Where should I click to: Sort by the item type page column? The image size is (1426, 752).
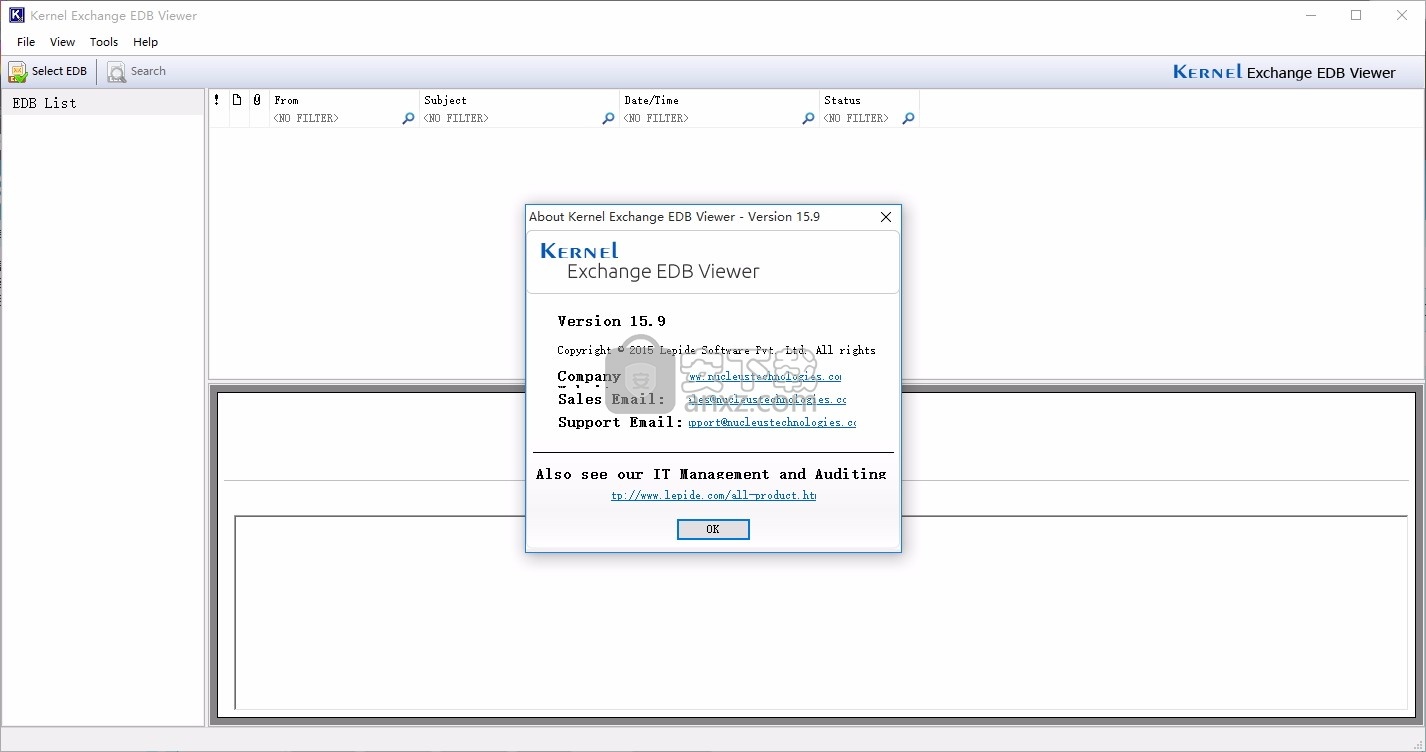pyautogui.click(x=237, y=100)
